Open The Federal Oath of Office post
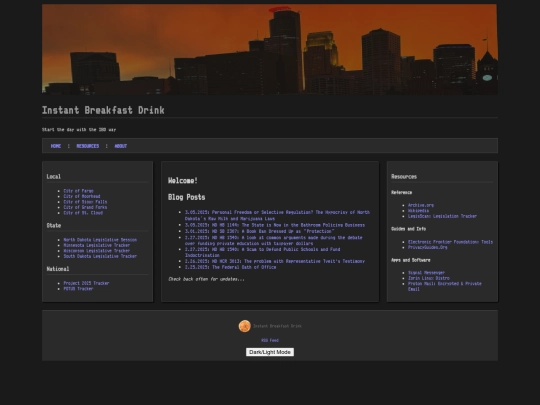 pos(230,267)
